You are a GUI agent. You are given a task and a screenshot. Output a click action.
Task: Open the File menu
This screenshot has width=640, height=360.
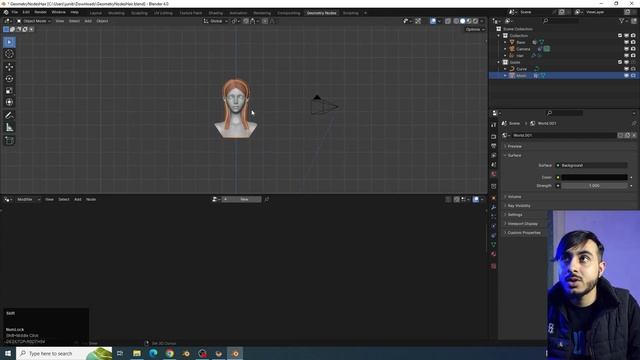(x=15, y=12)
